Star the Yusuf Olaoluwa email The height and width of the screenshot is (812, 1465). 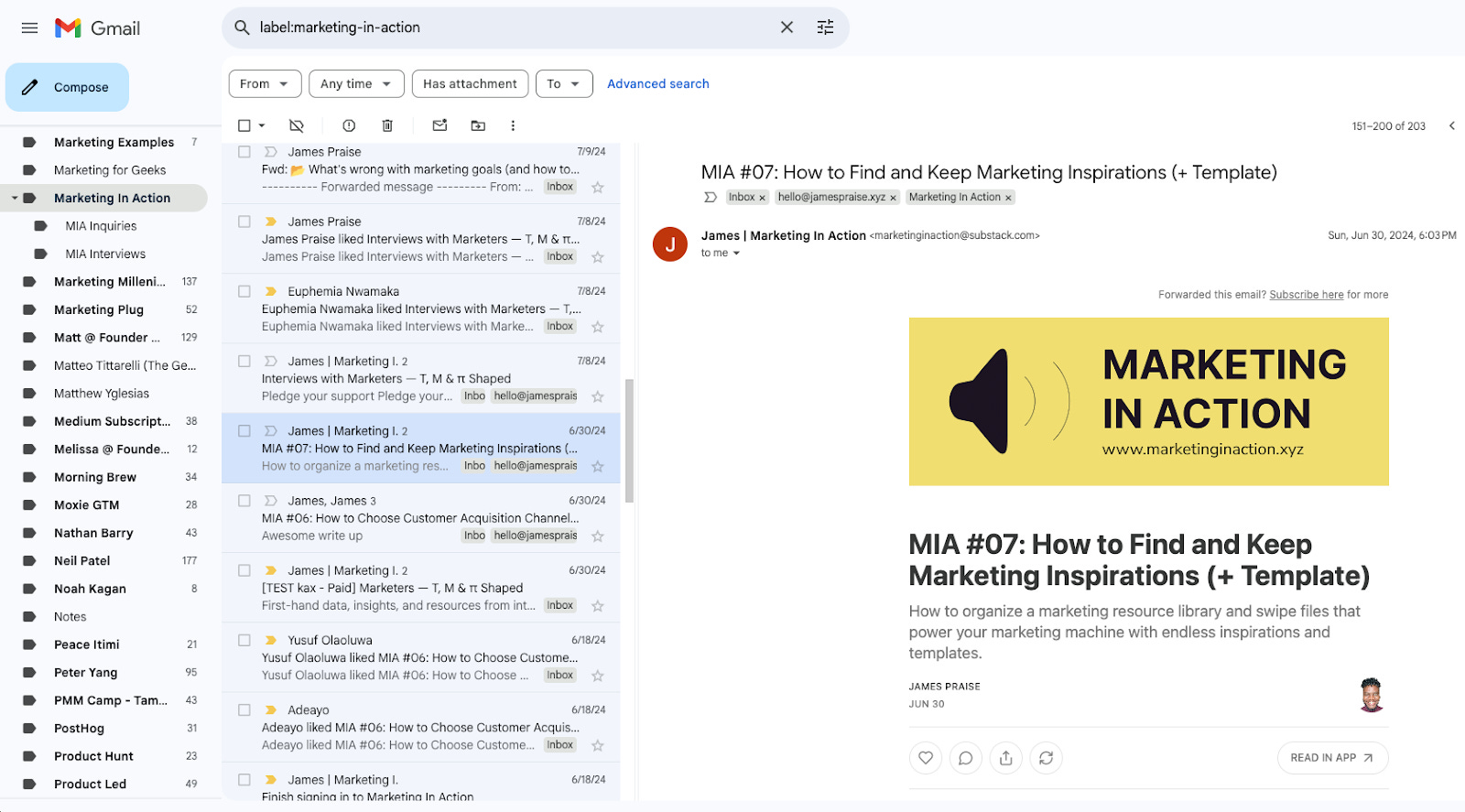click(x=598, y=676)
